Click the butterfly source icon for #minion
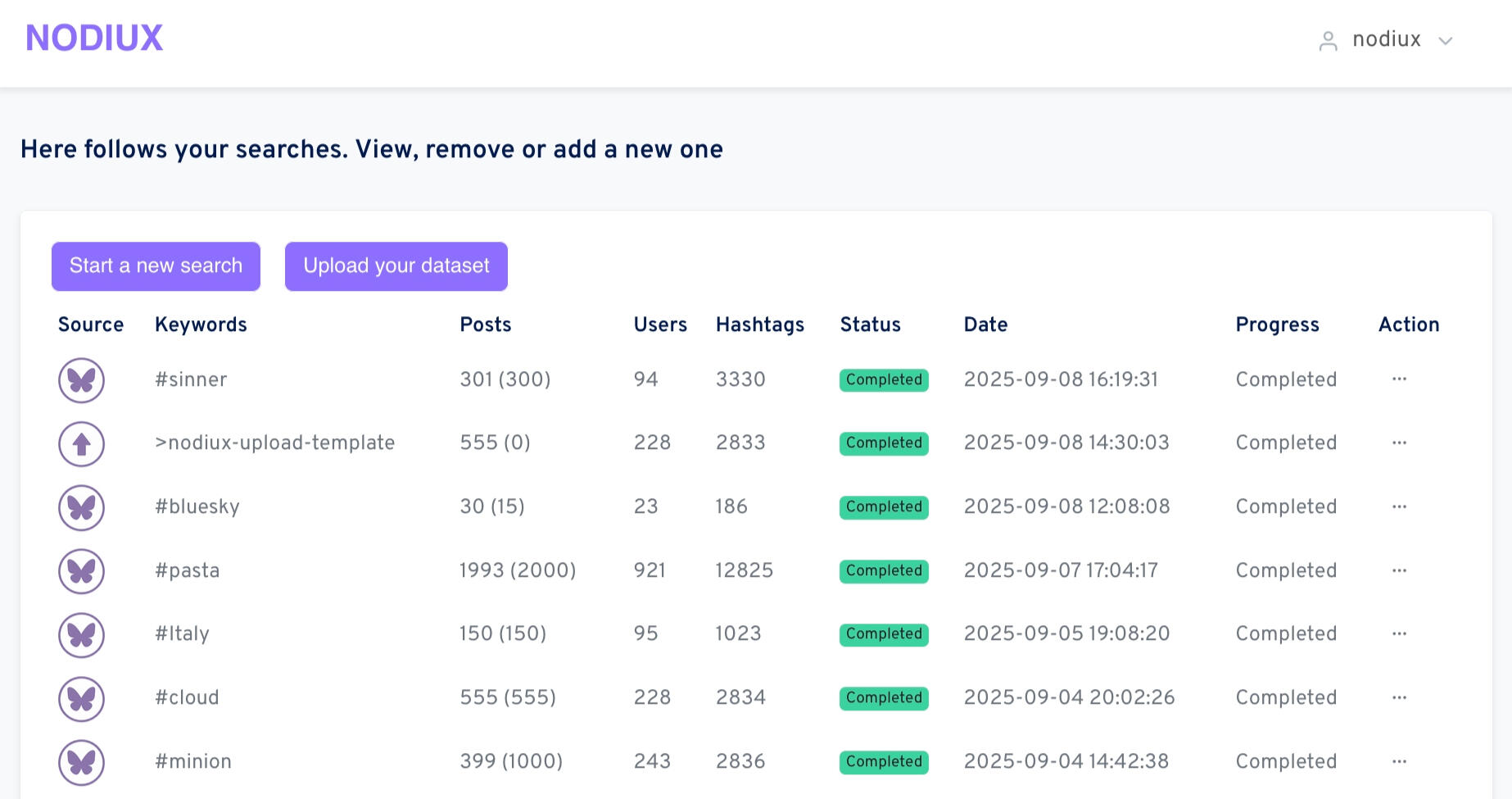This screenshot has height=799, width=1512. tap(81, 762)
